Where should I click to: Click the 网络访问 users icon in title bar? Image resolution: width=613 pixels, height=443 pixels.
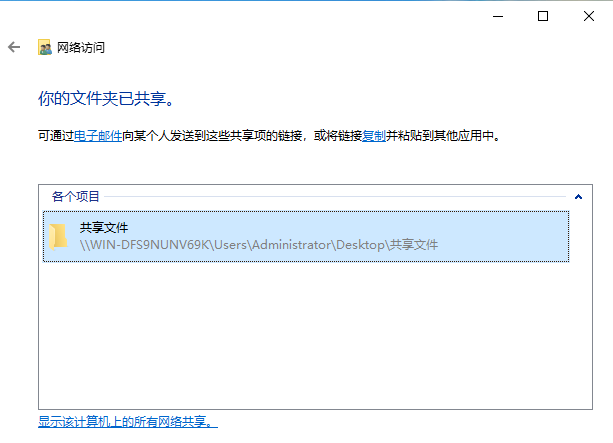(x=44, y=47)
